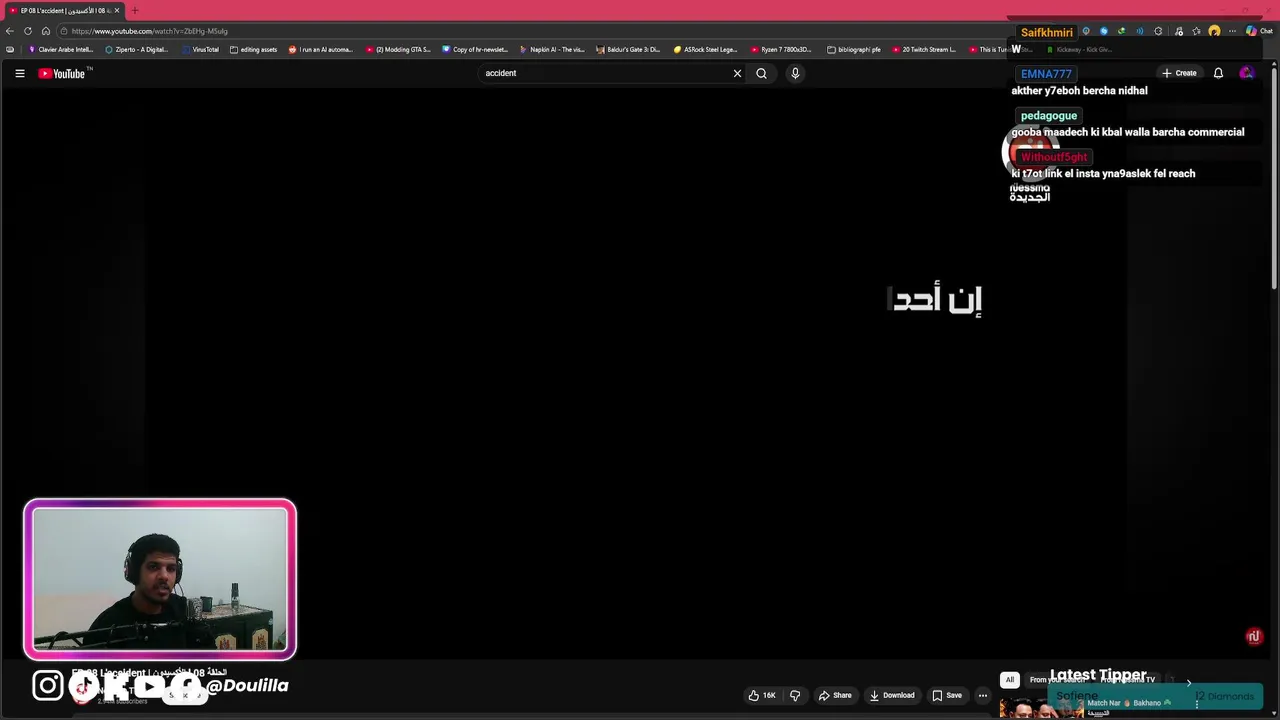The height and width of the screenshot is (720, 1280).
Task: Open 'Napkin AI - The vis...' bookmark
Action: 552,49
